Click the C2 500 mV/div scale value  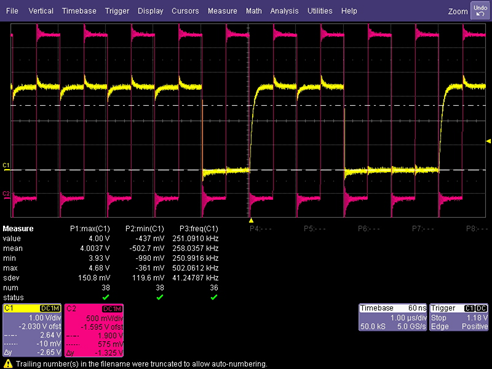click(104, 318)
